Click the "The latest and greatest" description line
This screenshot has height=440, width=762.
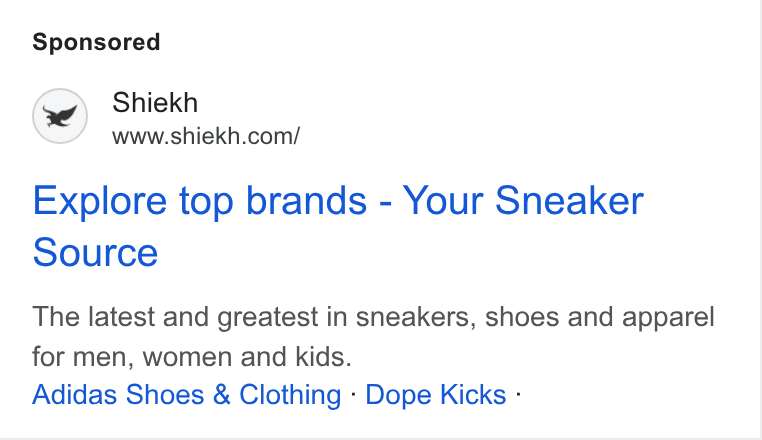pyautogui.click(x=373, y=317)
